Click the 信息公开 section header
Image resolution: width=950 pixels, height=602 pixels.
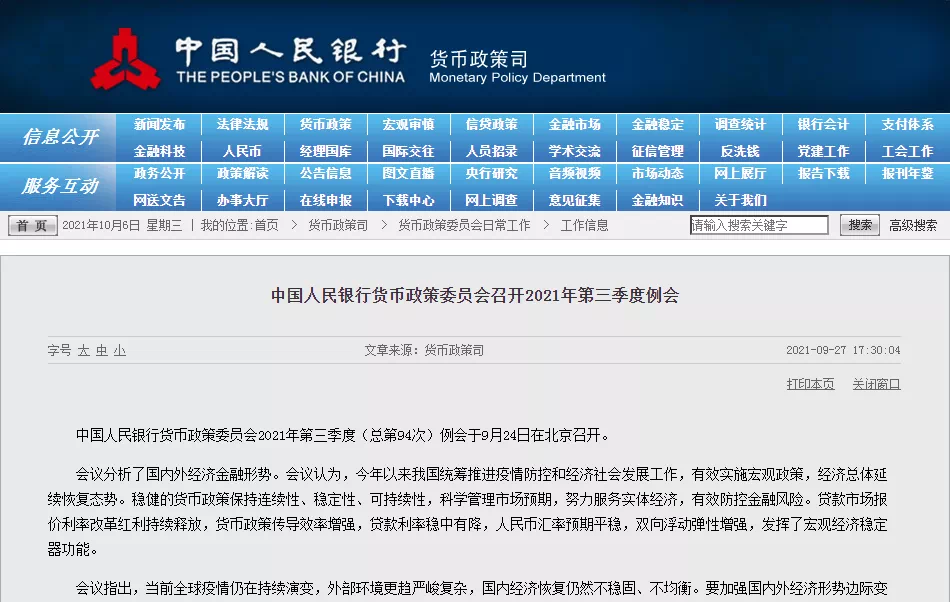pos(60,137)
